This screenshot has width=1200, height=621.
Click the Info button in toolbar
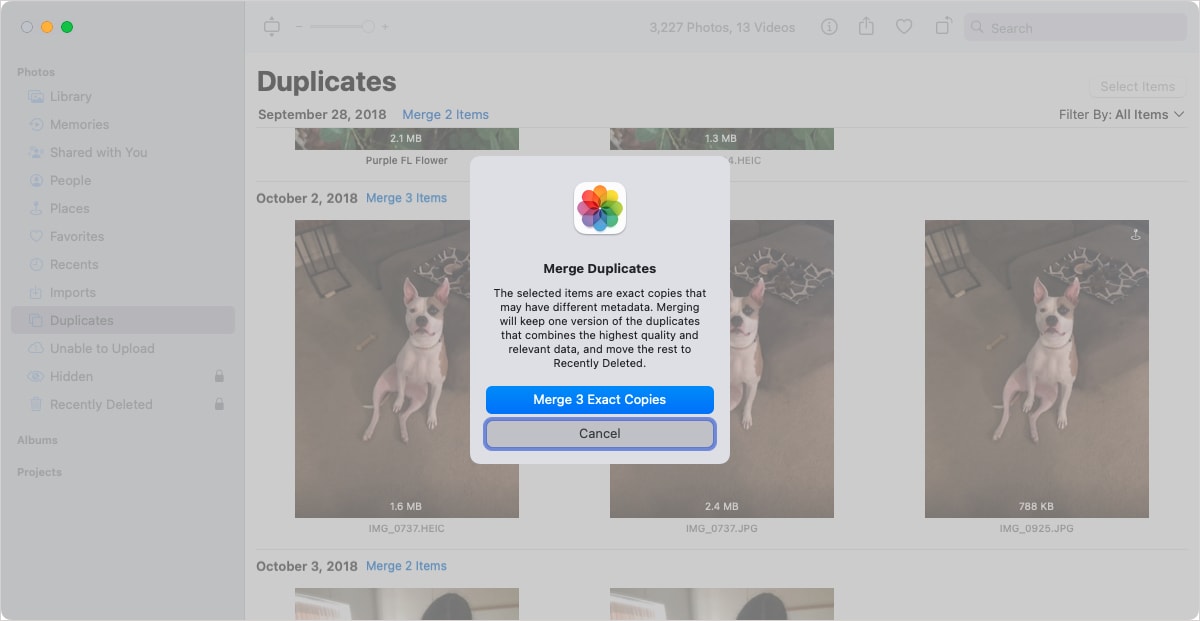tap(829, 27)
